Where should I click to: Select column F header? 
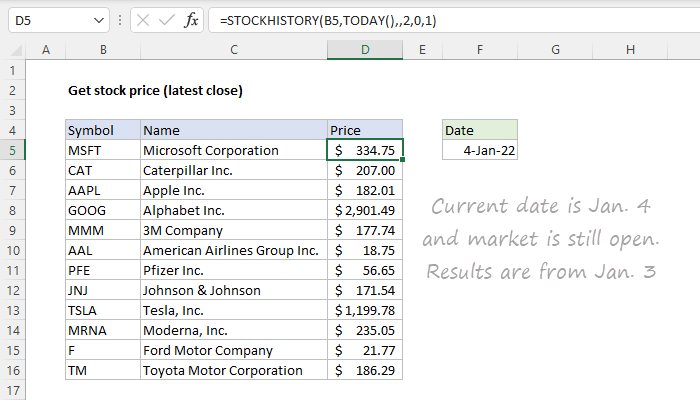480,50
